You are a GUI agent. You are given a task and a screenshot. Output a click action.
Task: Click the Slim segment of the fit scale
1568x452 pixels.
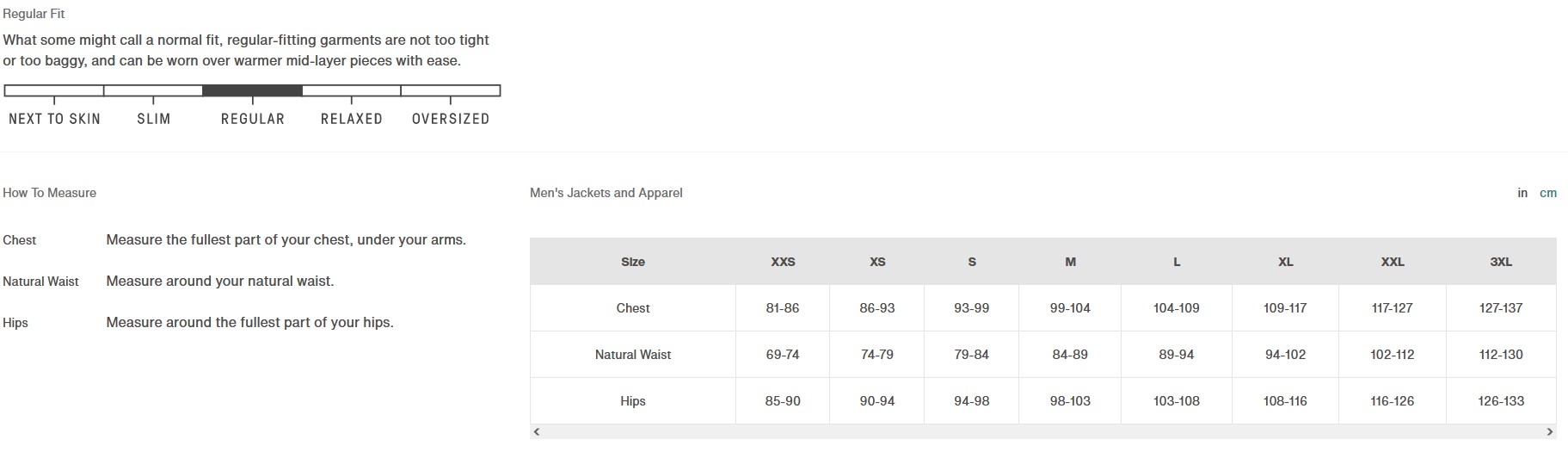(153, 90)
